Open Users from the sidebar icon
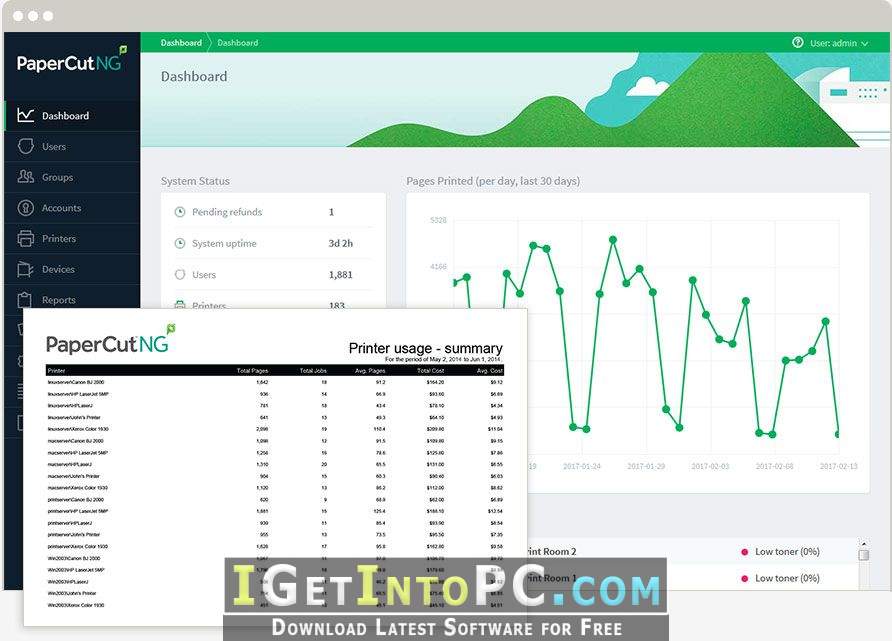This screenshot has width=892, height=641. [26, 146]
